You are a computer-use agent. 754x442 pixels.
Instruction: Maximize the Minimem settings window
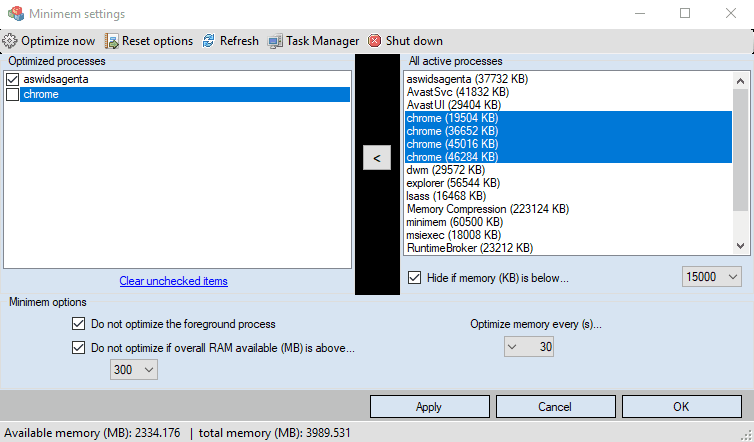(x=685, y=13)
